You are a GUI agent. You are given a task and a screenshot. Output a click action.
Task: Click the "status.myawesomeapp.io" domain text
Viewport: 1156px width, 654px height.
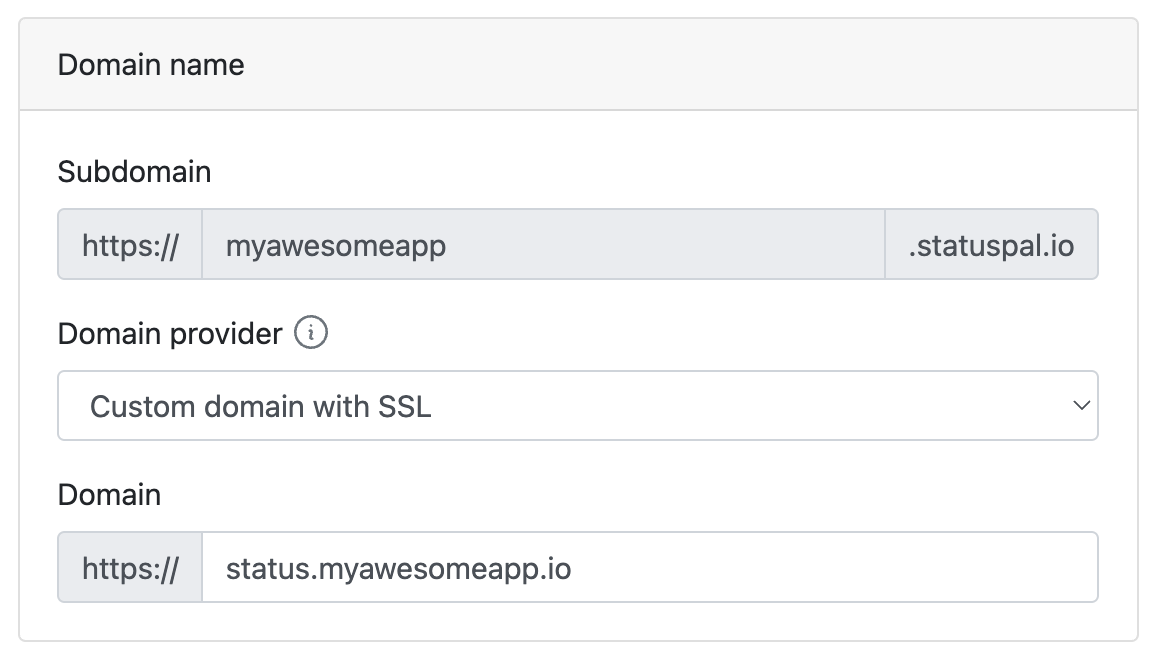pos(398,568)
